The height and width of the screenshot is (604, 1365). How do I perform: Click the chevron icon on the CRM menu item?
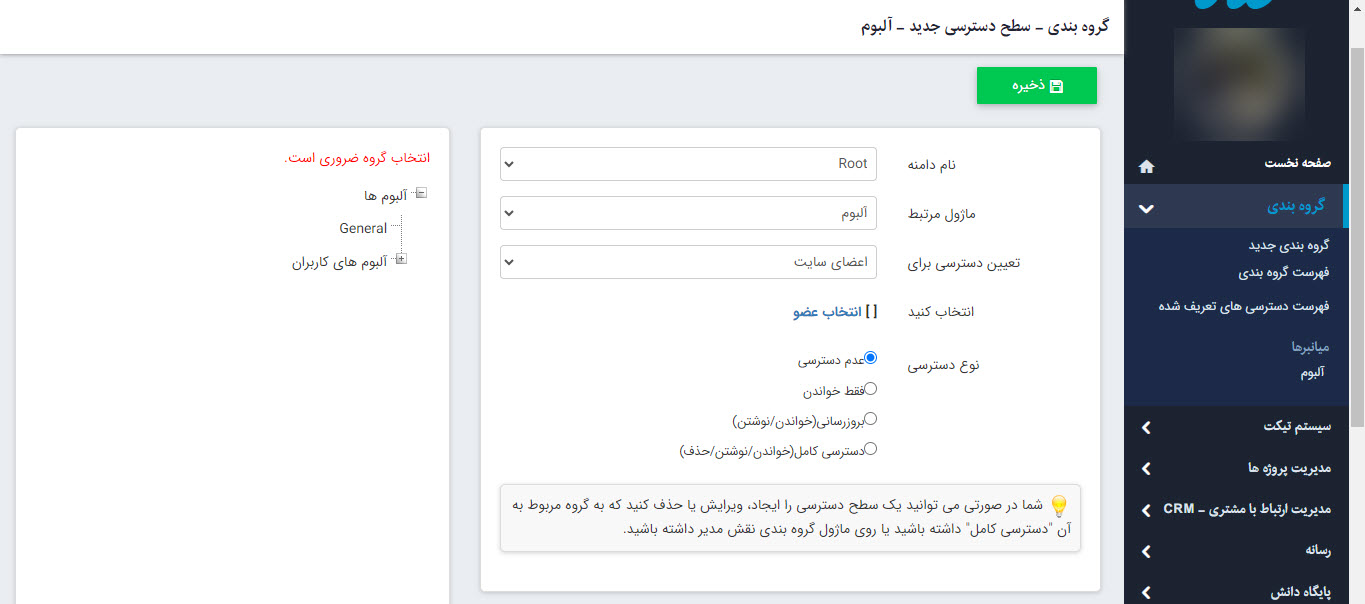pos(1145,510)
